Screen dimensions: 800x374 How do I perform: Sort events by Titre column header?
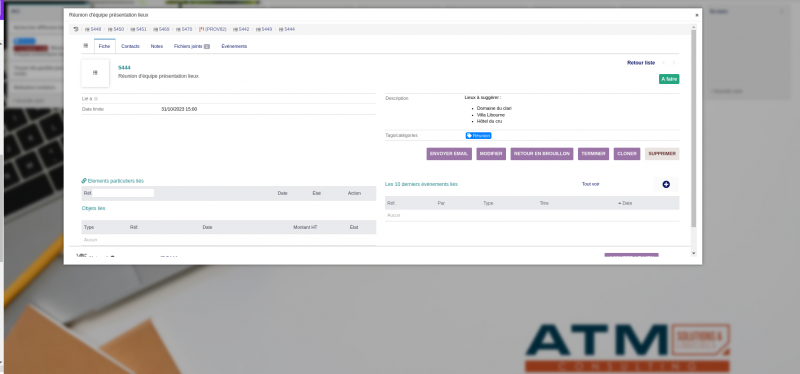[544, 203]
